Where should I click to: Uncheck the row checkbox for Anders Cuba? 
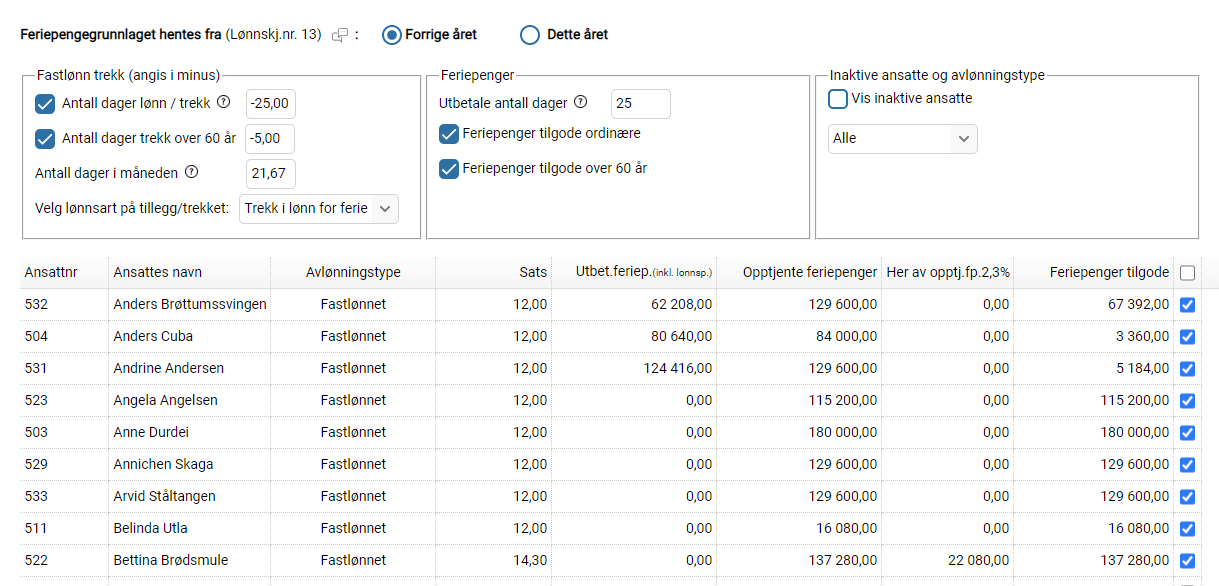[1187, 337]
